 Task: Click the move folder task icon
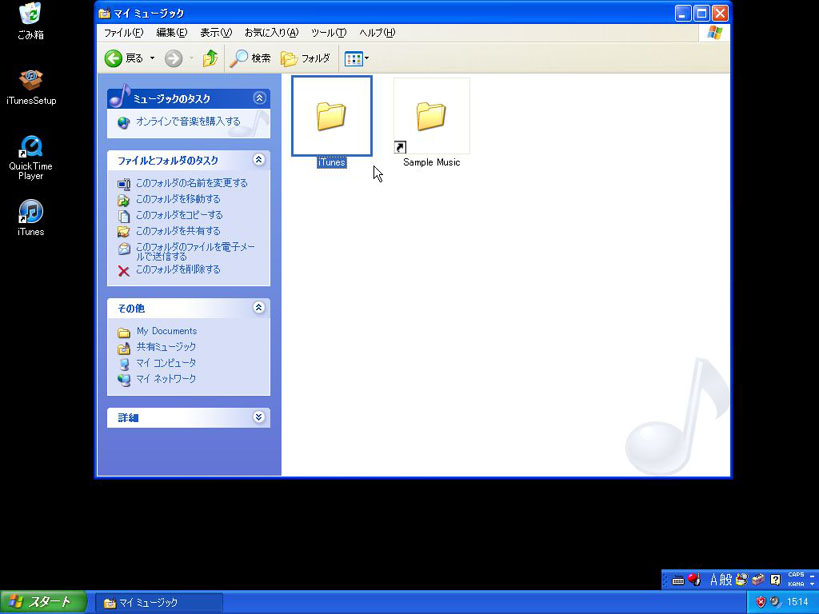[x=124, y=200]
